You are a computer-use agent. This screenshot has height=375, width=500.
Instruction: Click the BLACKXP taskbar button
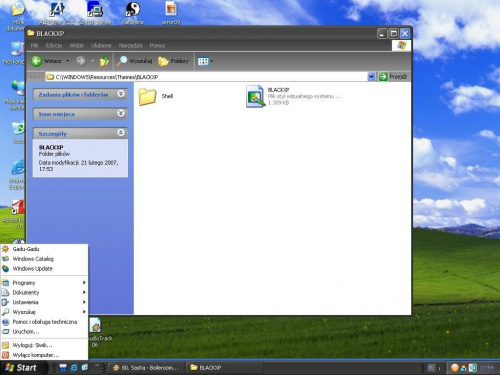pos(224,368)
